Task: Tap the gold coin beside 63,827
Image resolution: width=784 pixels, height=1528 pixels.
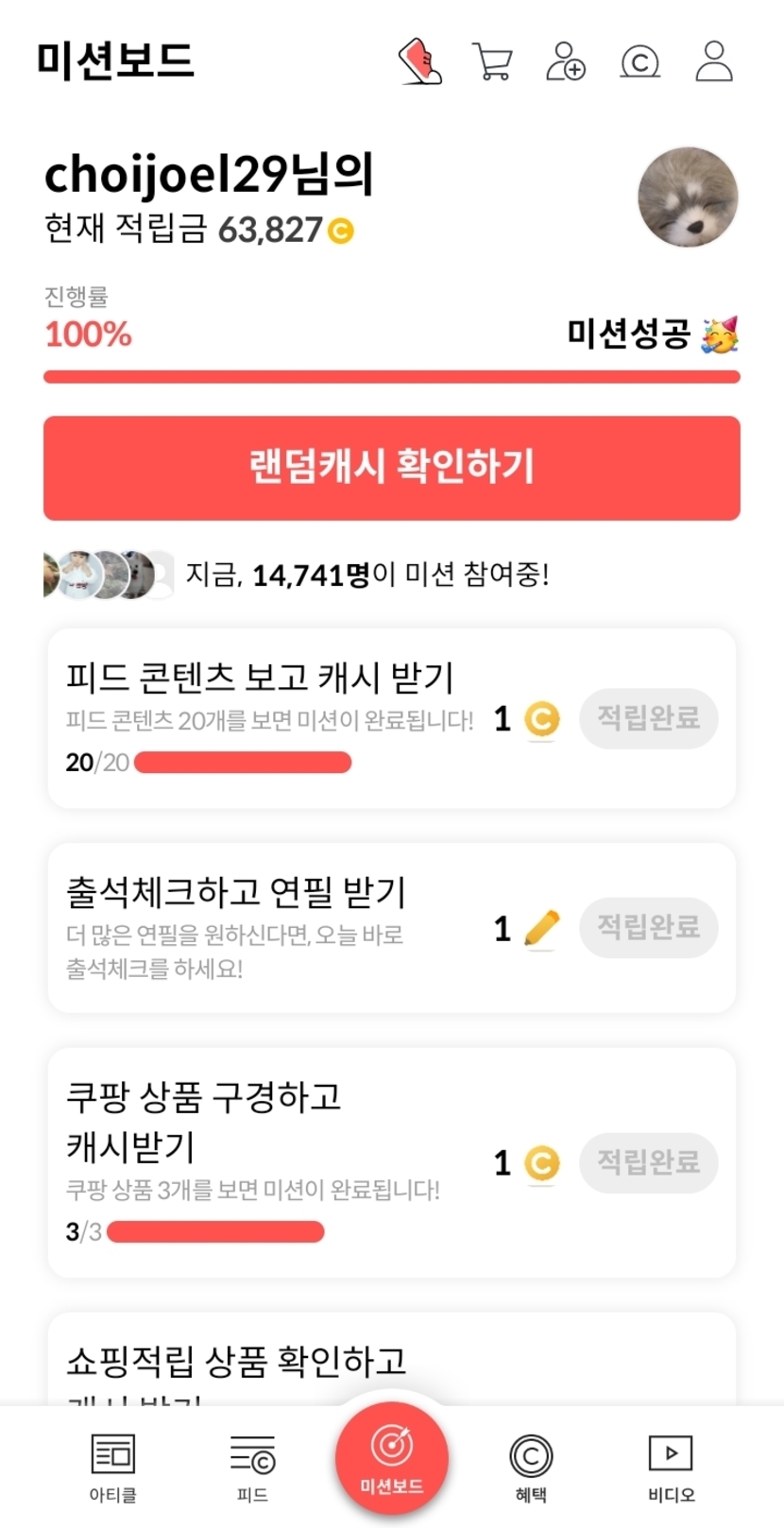Action: [x=341, y=230]
